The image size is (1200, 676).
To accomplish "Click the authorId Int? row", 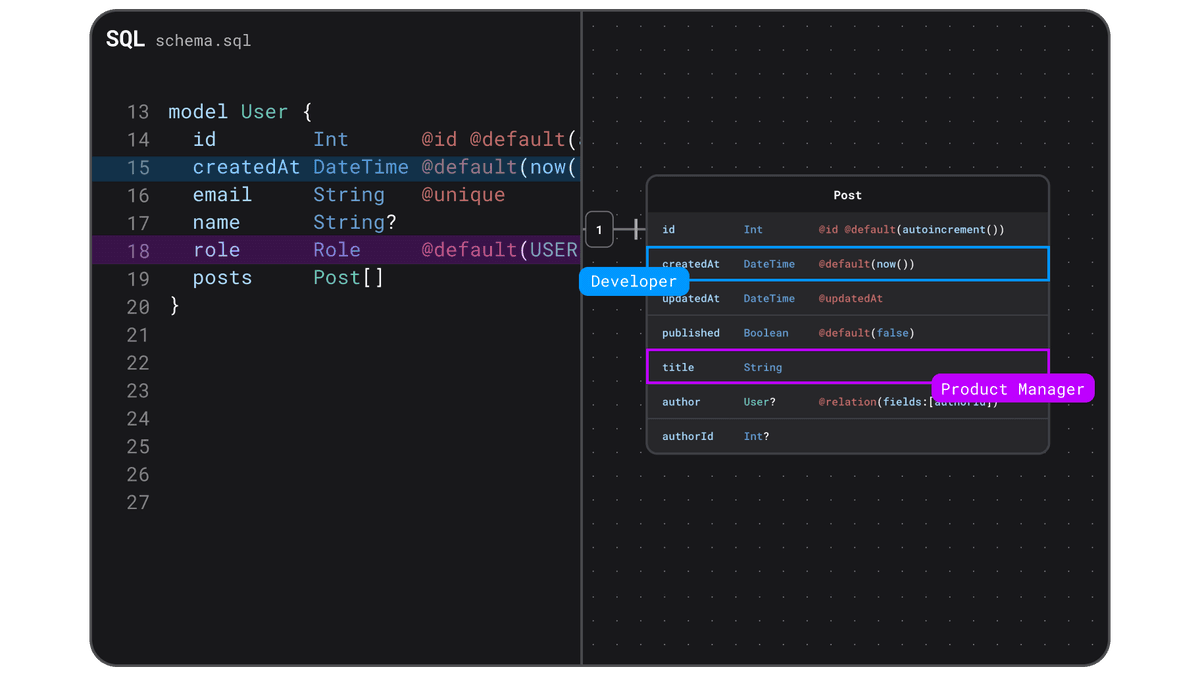I will pyautogui.click(x=847, y=436).
